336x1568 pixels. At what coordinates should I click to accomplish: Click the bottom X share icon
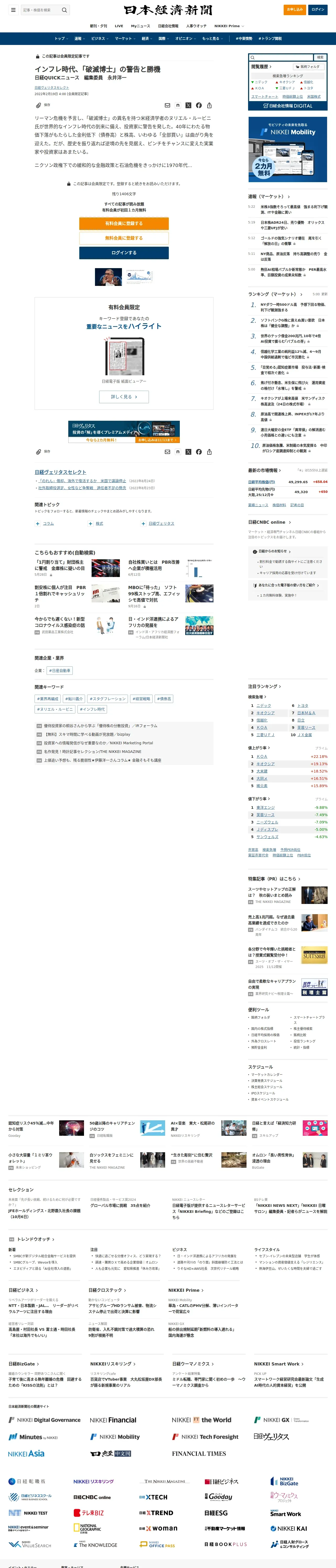coord(188,452)
